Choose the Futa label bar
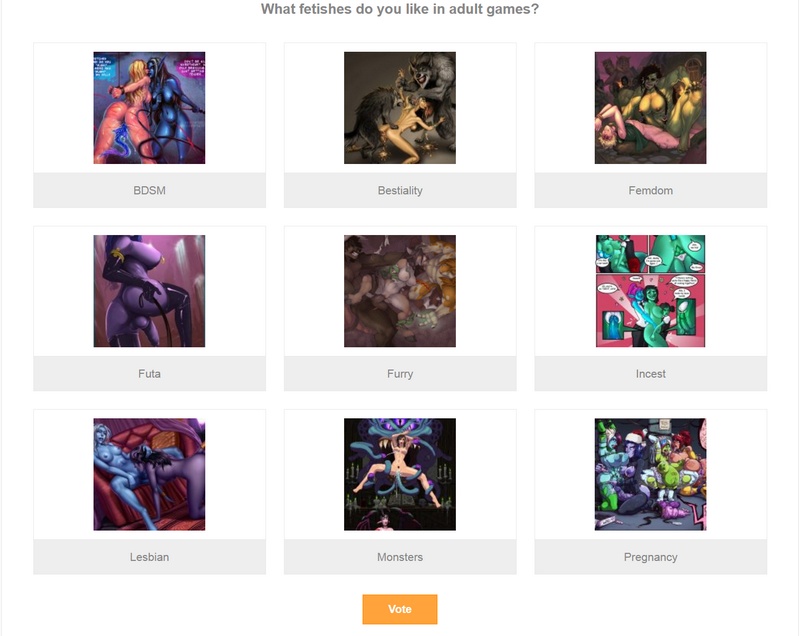800x636 pixels. [149, 373]
